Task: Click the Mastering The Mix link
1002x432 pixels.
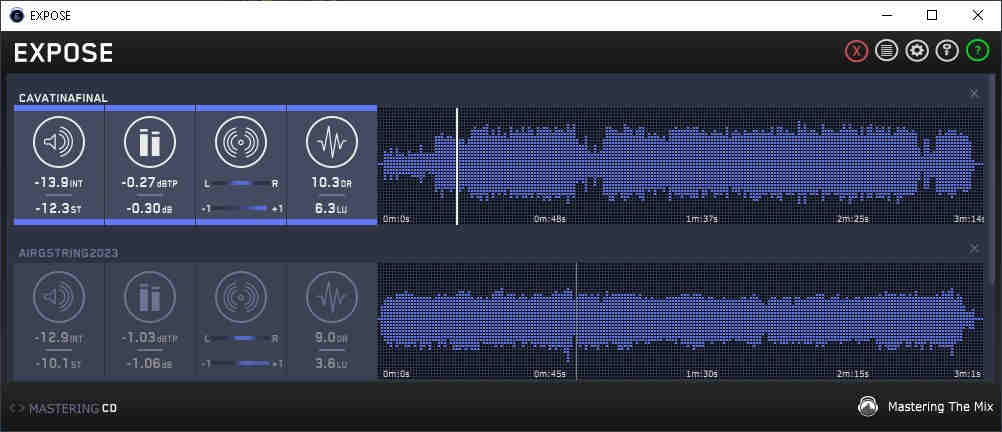Action: click(x=941, y=407)
